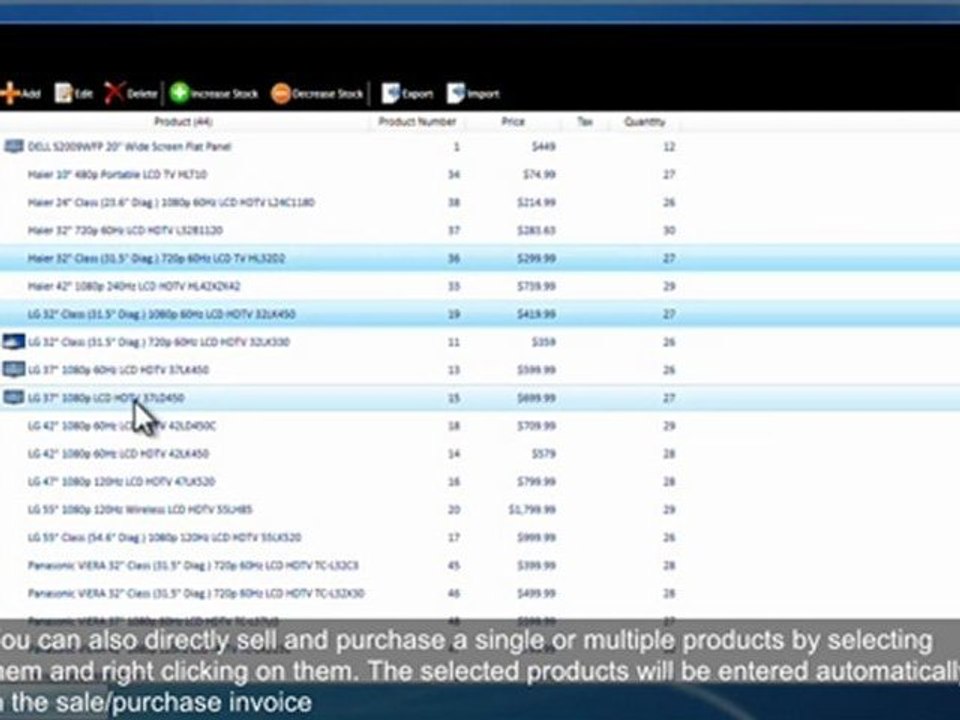Select LG 42" 1080p 60Hz 42LK450 product
The height and width of the screenshot is (720, 960).
click(118, 454)
